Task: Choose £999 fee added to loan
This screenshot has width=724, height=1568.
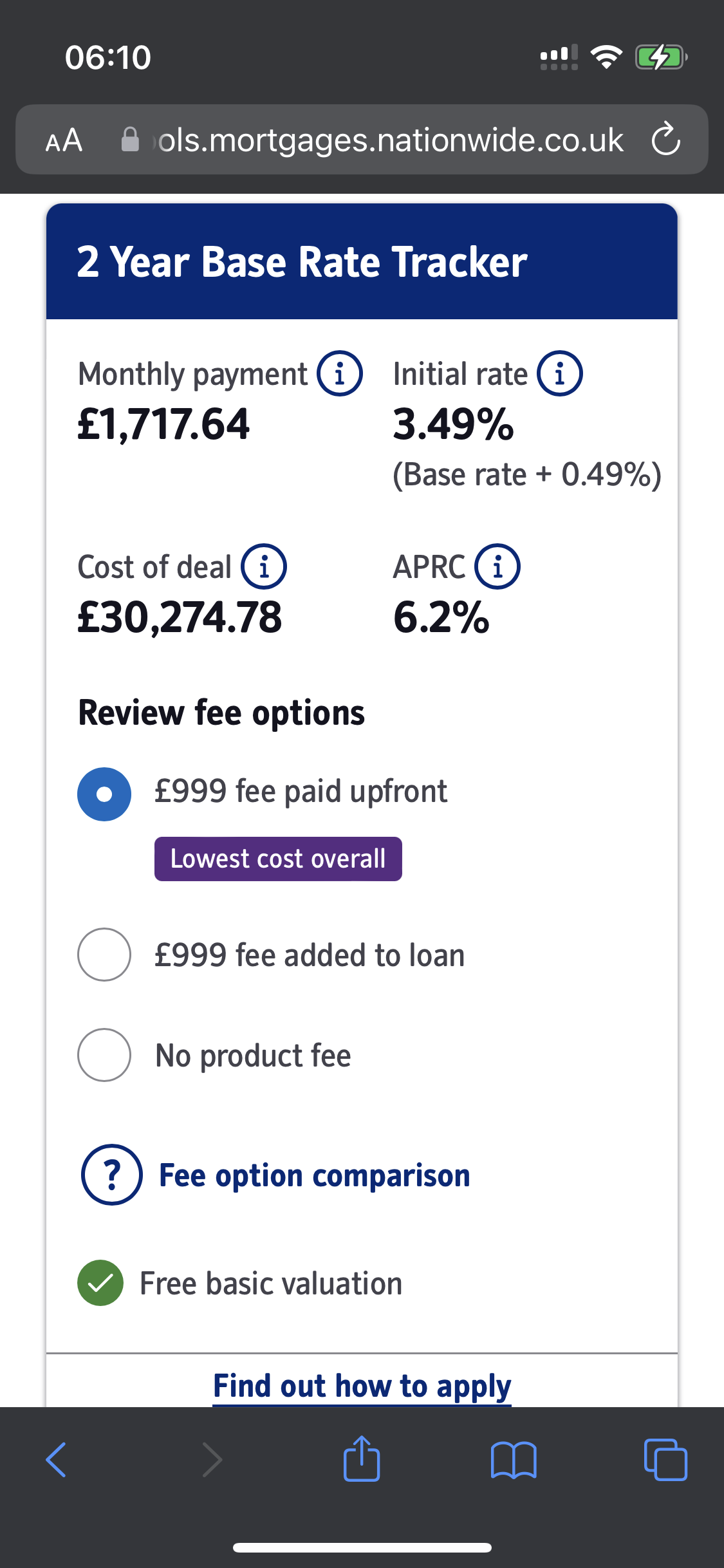Action: coord(104,955)
